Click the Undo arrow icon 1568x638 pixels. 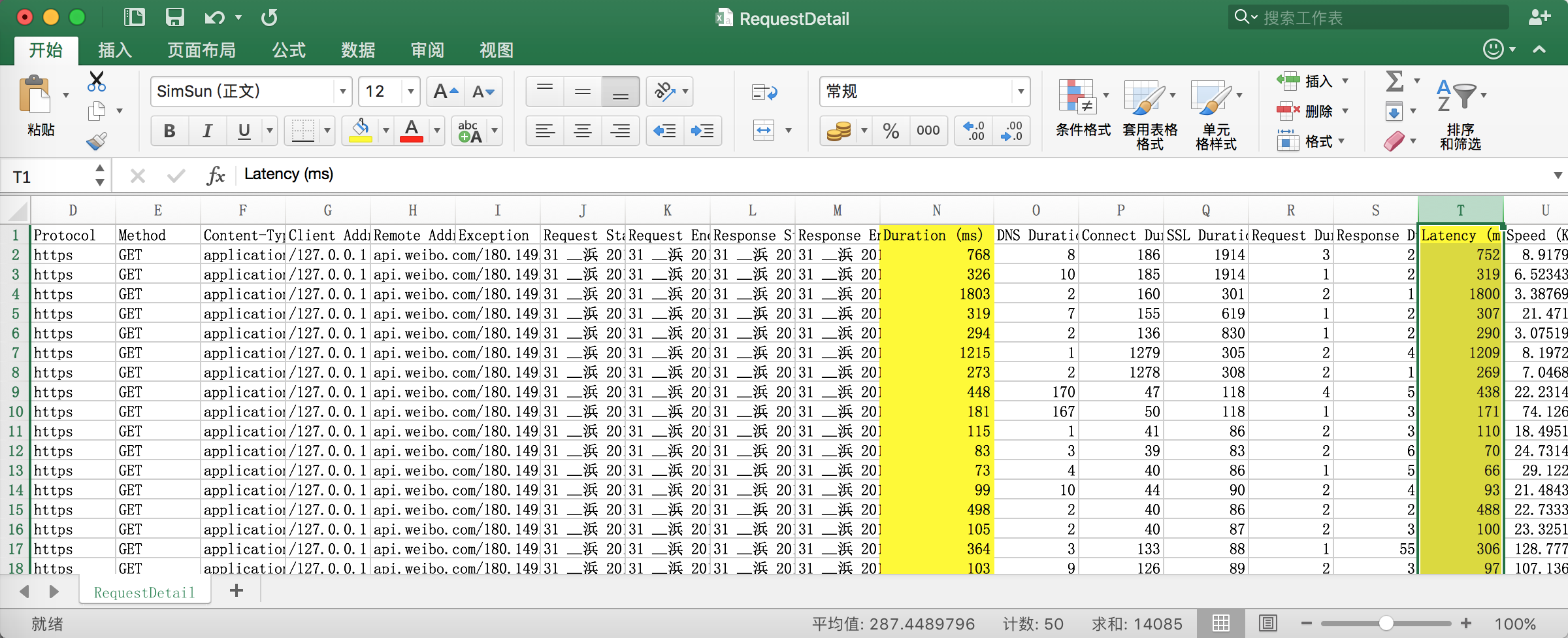pos(214,17)
